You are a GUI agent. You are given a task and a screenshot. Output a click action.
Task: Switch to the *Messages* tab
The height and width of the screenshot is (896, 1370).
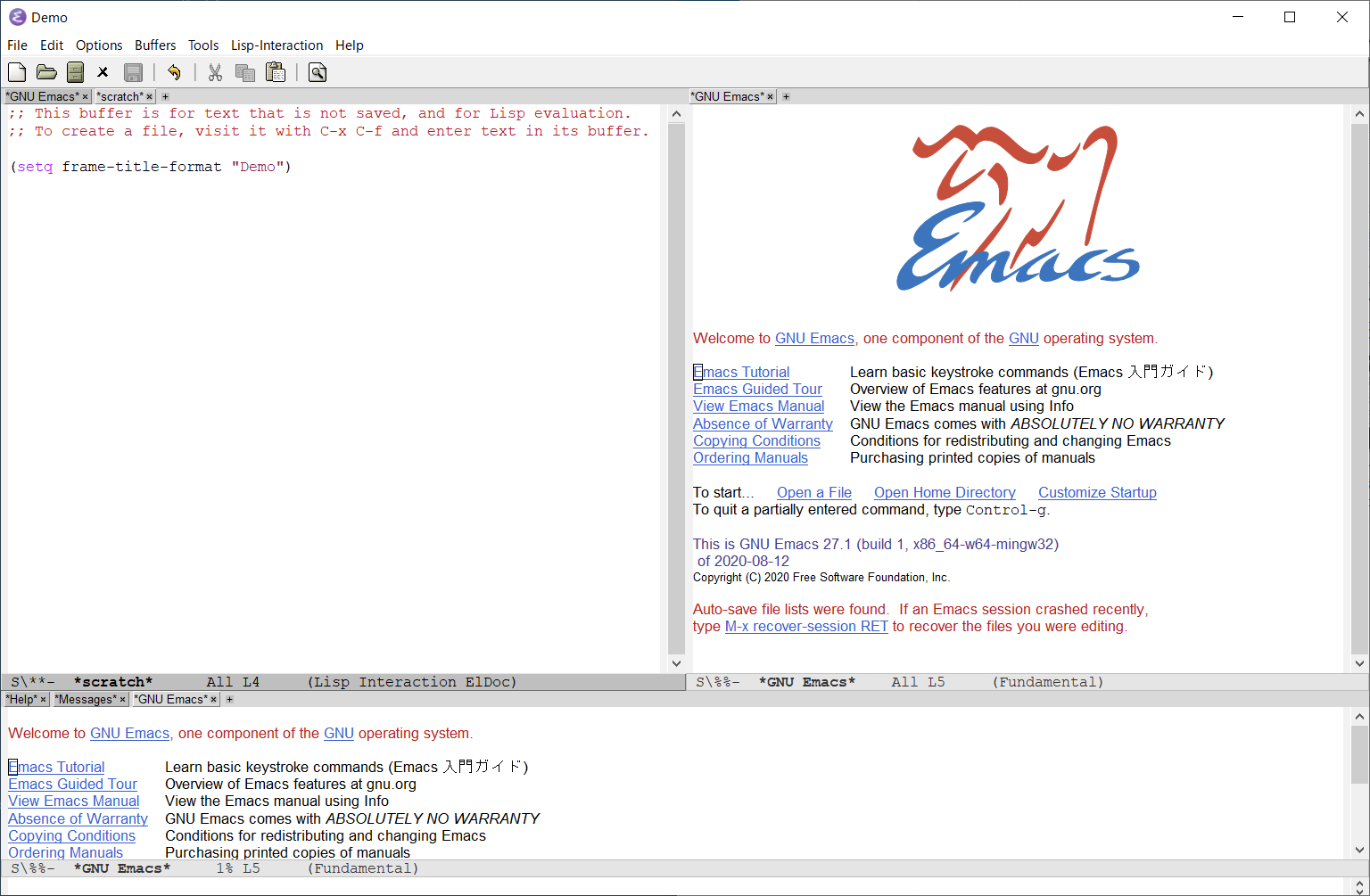tap(86, 700)
